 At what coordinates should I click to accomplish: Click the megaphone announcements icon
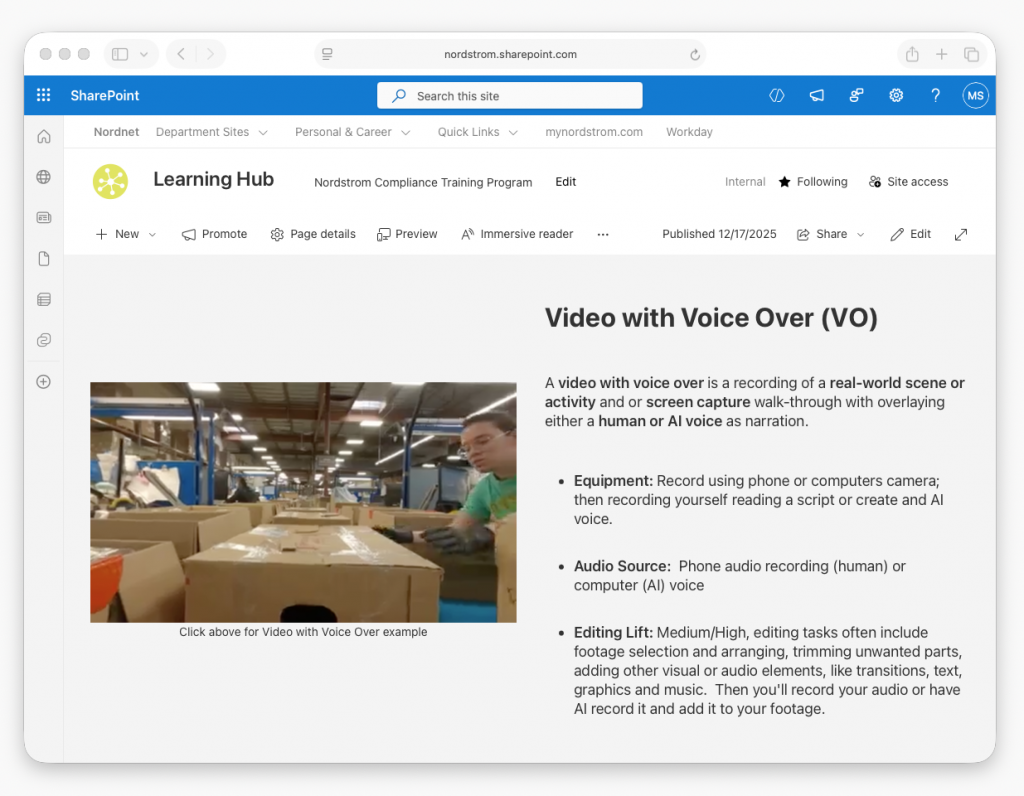(x=817, y=96)
